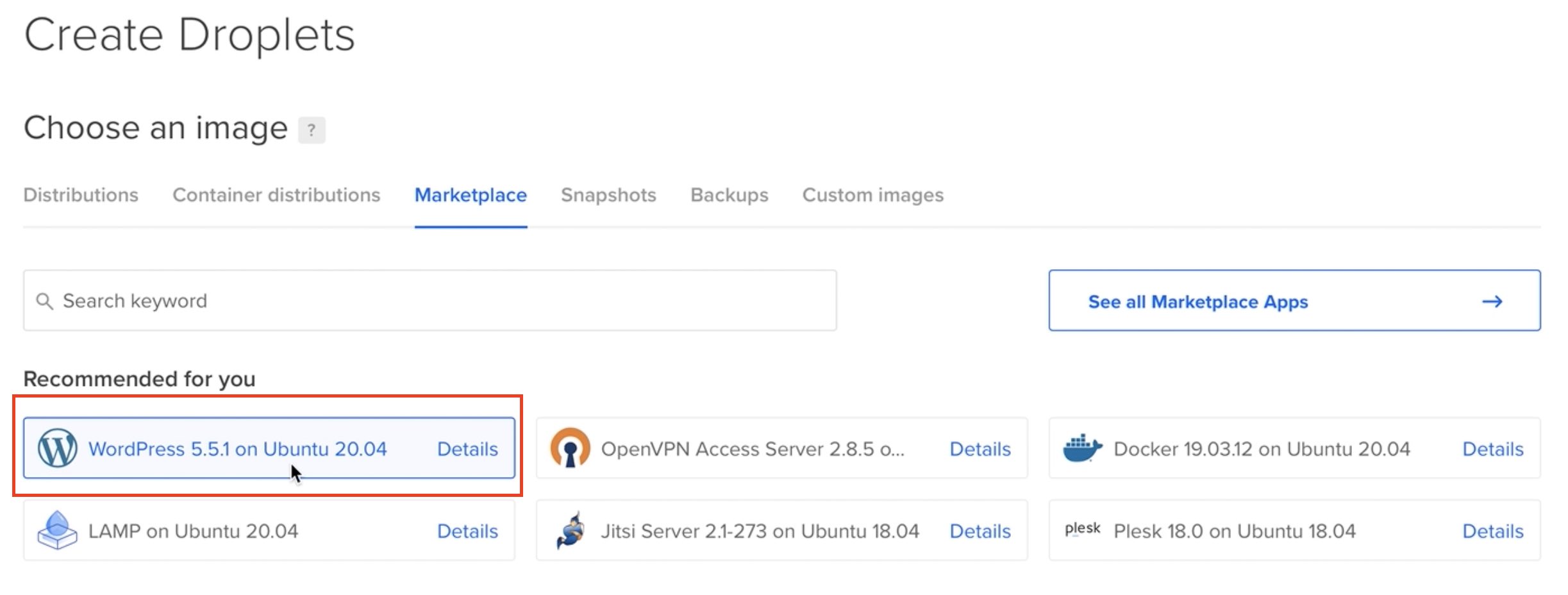
Task: Click the arrow in See all Marketplace Apps
Action: click(x=1492, y=301)
